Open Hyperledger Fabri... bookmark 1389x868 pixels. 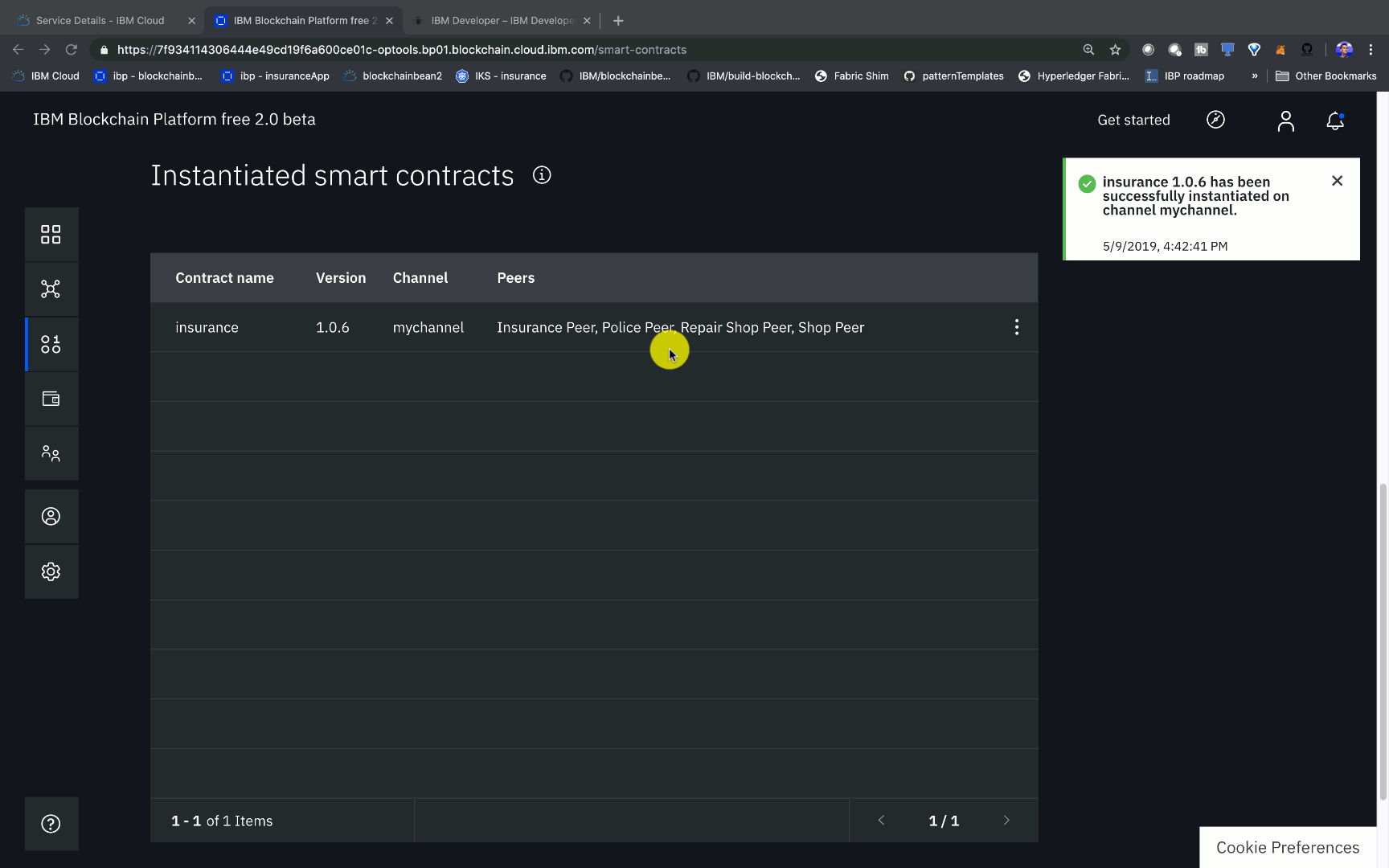1074,76
